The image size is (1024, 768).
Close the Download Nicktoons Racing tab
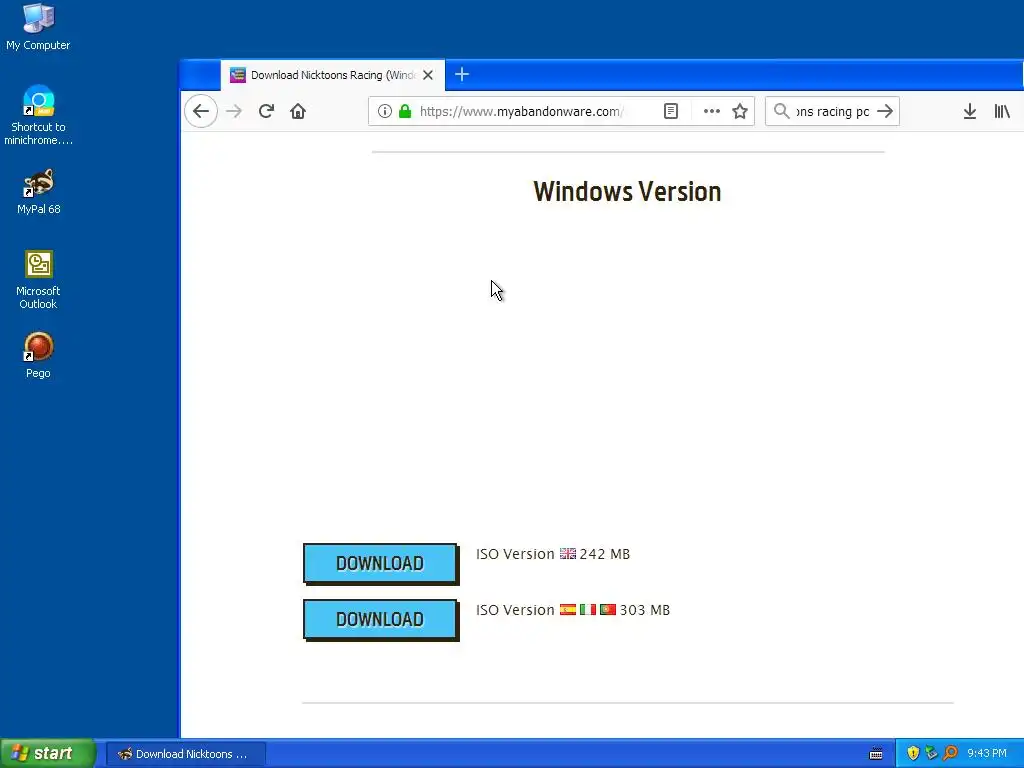coord(428,75)
